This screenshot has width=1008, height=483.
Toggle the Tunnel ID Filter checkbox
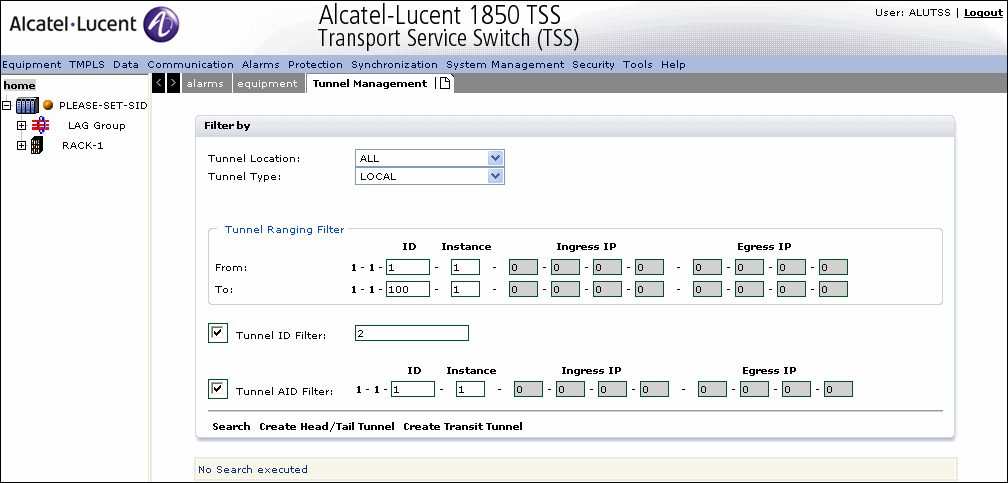[x=218, y=333]
